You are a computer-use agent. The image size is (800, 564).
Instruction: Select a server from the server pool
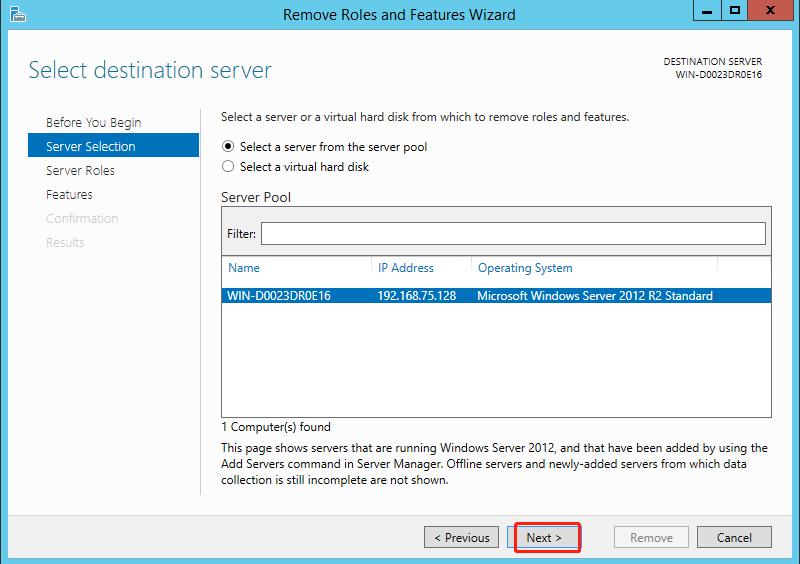point(228,147)
